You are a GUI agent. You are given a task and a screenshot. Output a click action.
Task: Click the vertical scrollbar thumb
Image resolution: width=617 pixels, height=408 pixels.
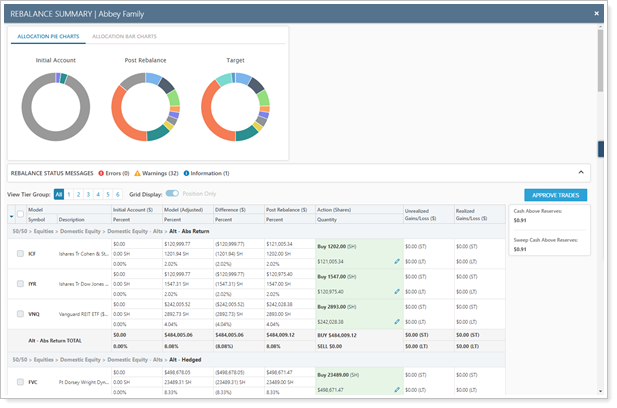coord(602,149)
